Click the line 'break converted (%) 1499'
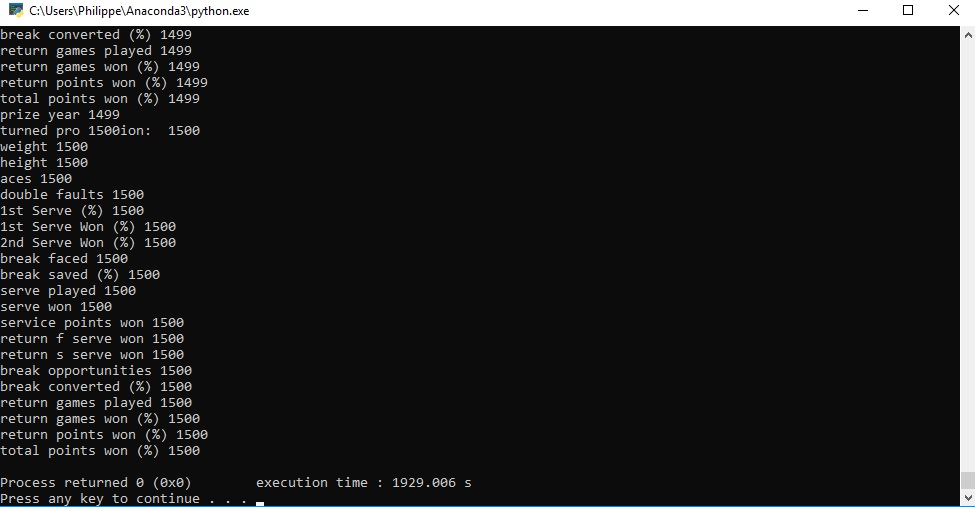Screen dimensions: 975x507 pos(96,35)
